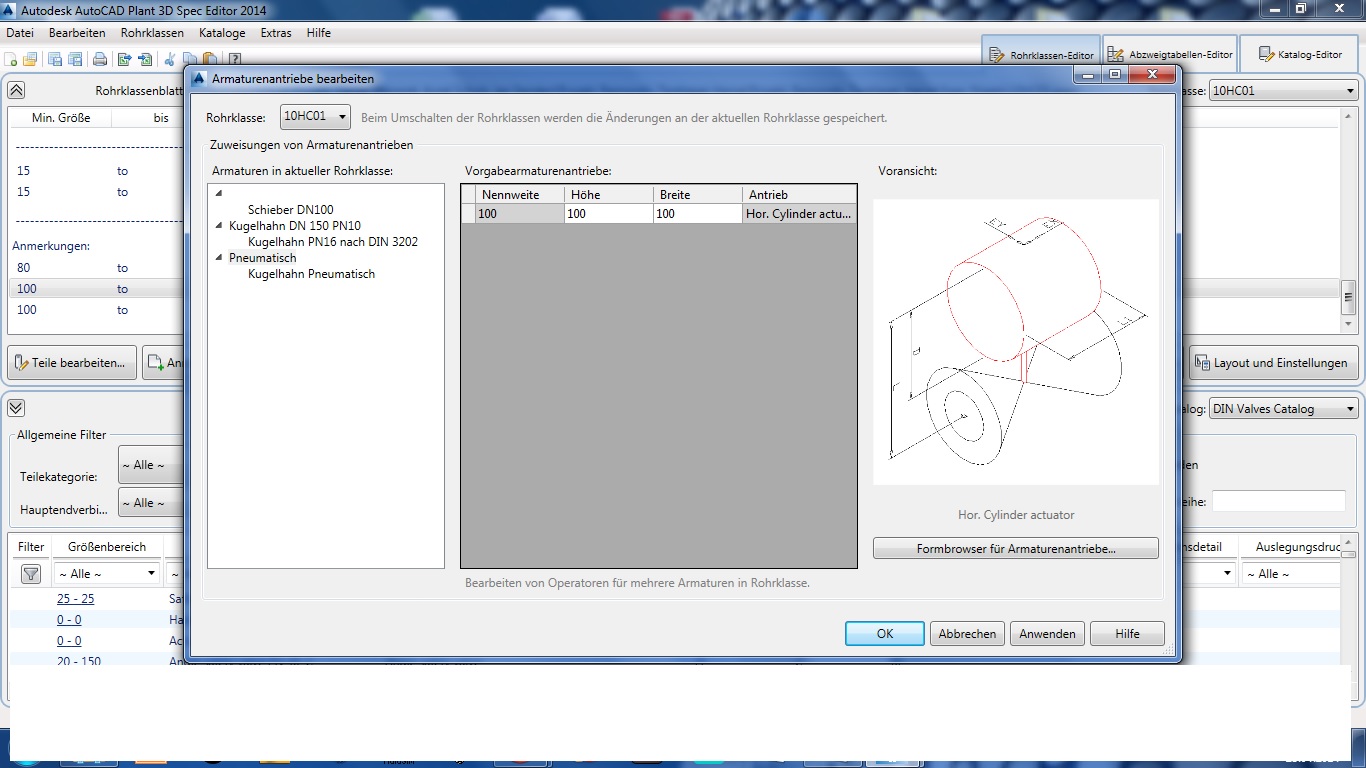The width and height of the screenshot is (1366, 768).
Task: Open the Rohrklasse 10HC01 dropdown in dialog
Action: [315, 117]
